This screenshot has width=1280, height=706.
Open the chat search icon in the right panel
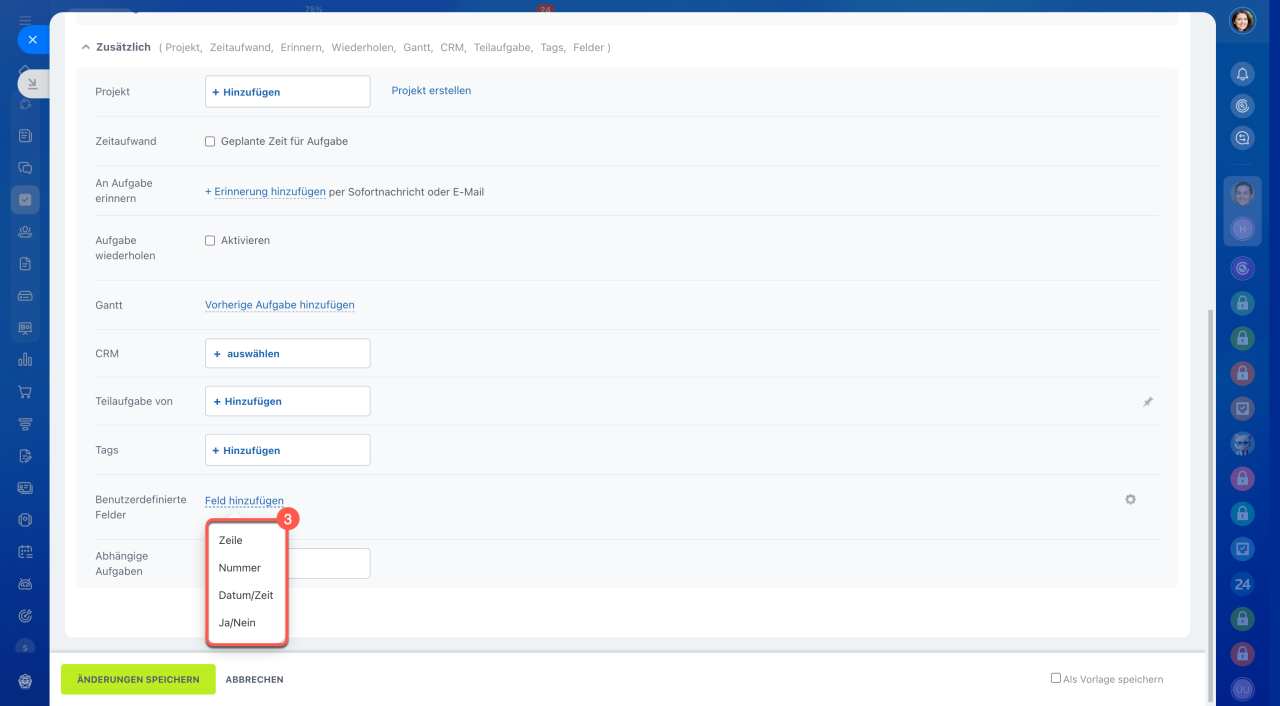pyautogui.click(x=1242, y=139)
